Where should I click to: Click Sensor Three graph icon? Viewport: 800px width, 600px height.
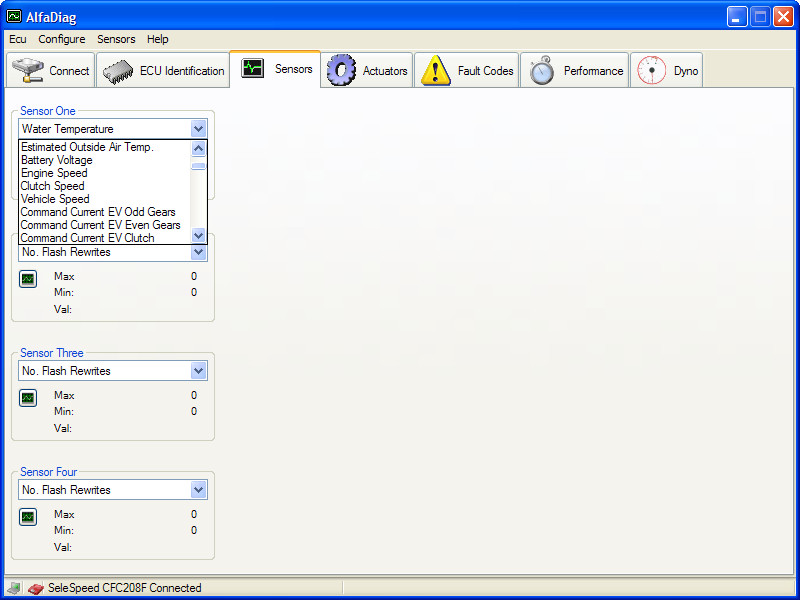pos(28,398)
